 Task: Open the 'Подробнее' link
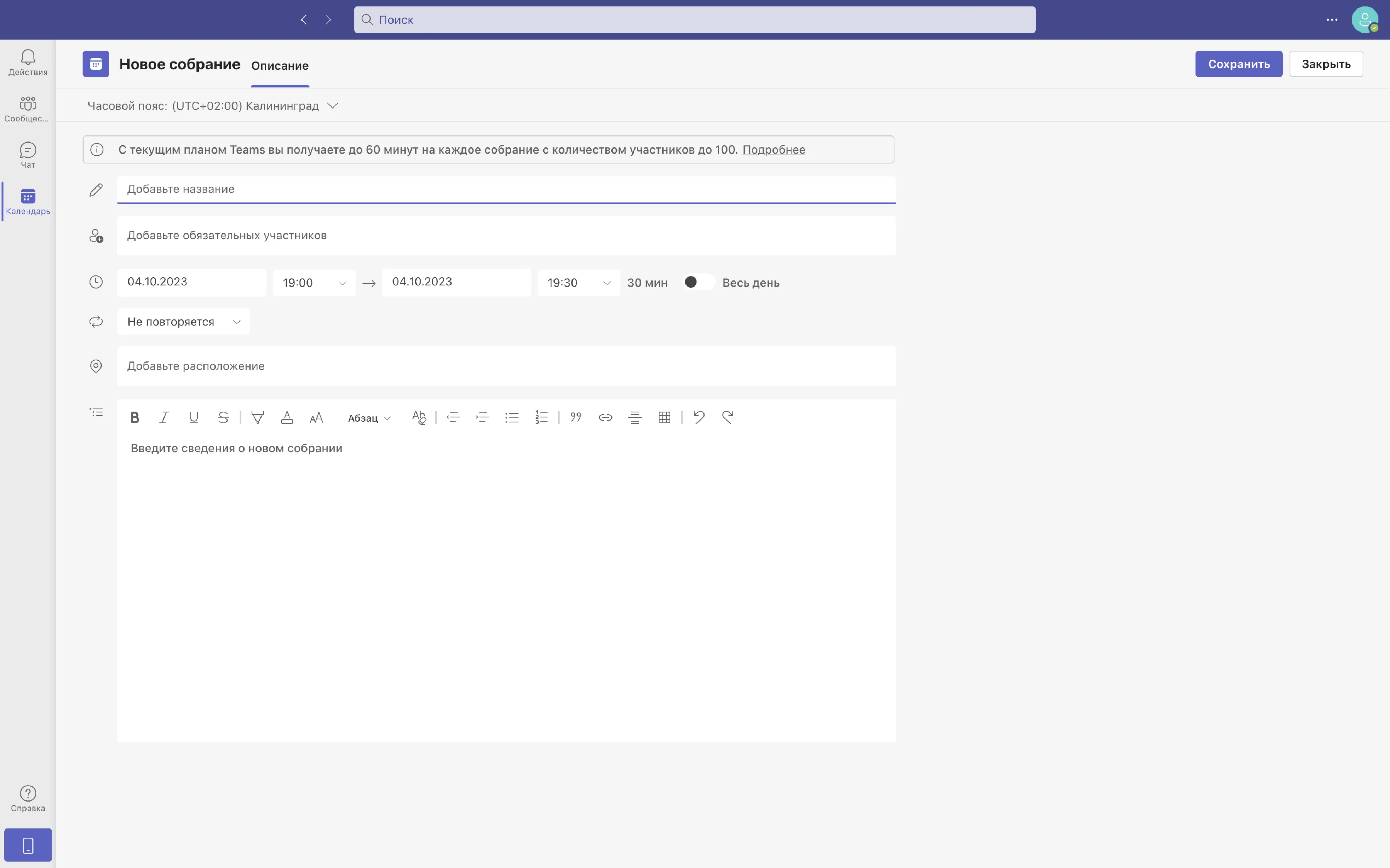click(774, 150)
